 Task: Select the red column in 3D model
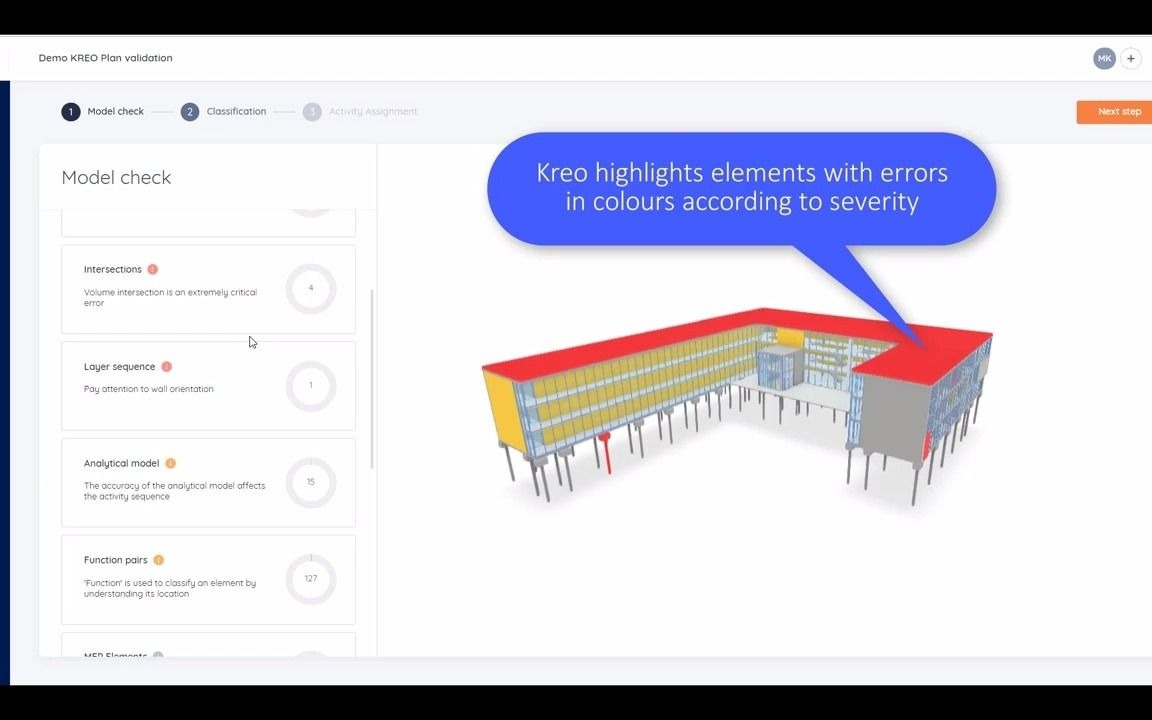(606, 452)
